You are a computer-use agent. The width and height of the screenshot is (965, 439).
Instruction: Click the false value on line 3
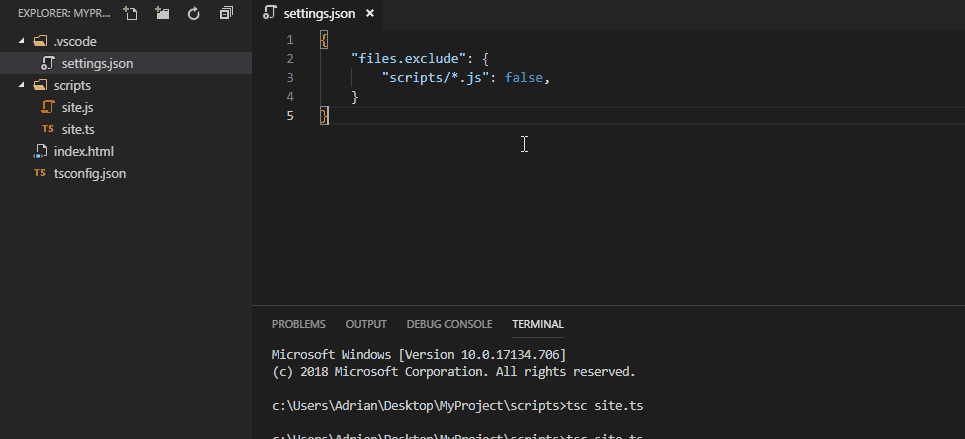(x=524, y=78)
